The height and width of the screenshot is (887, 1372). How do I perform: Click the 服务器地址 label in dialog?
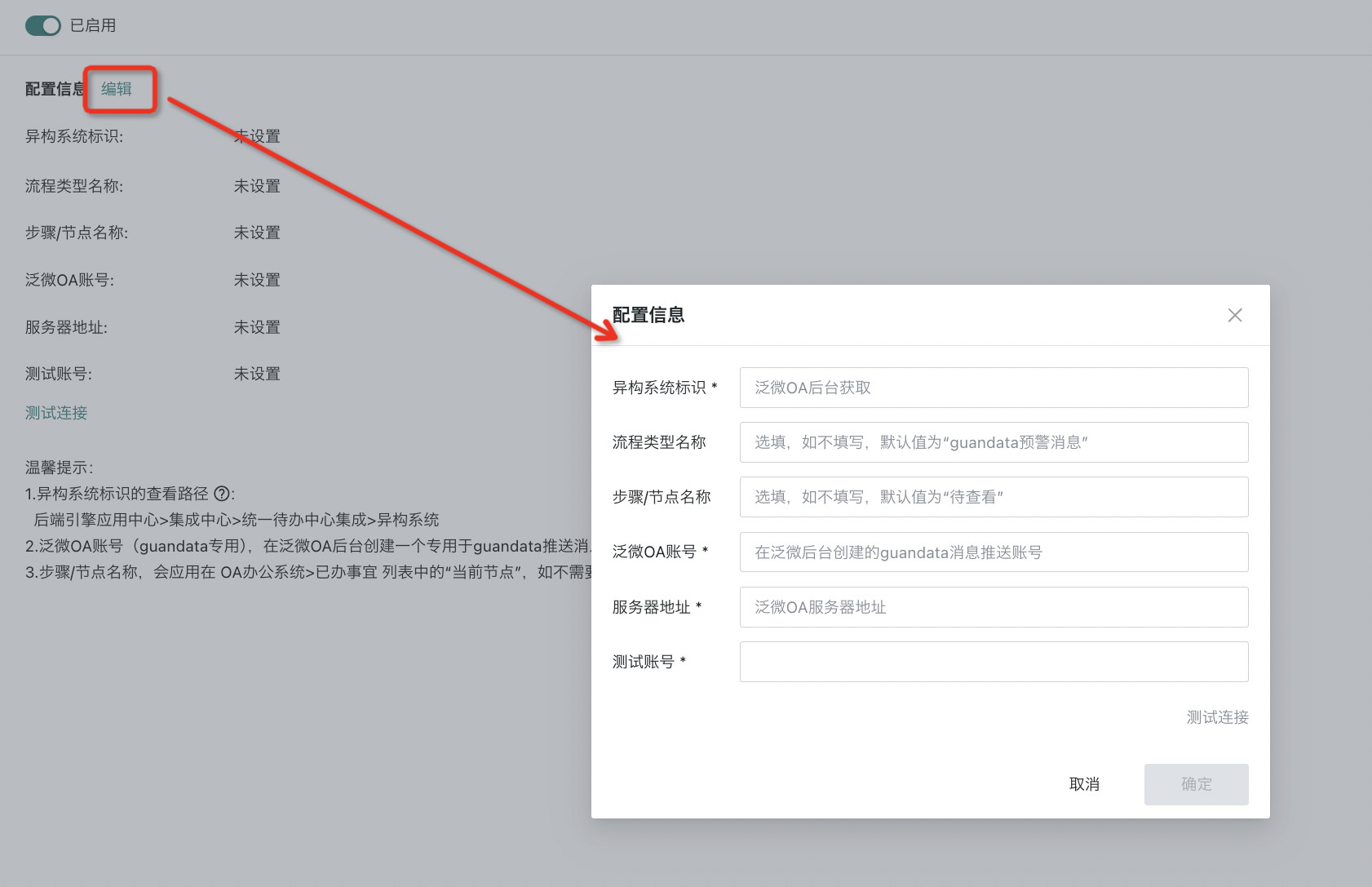(652, 607)
